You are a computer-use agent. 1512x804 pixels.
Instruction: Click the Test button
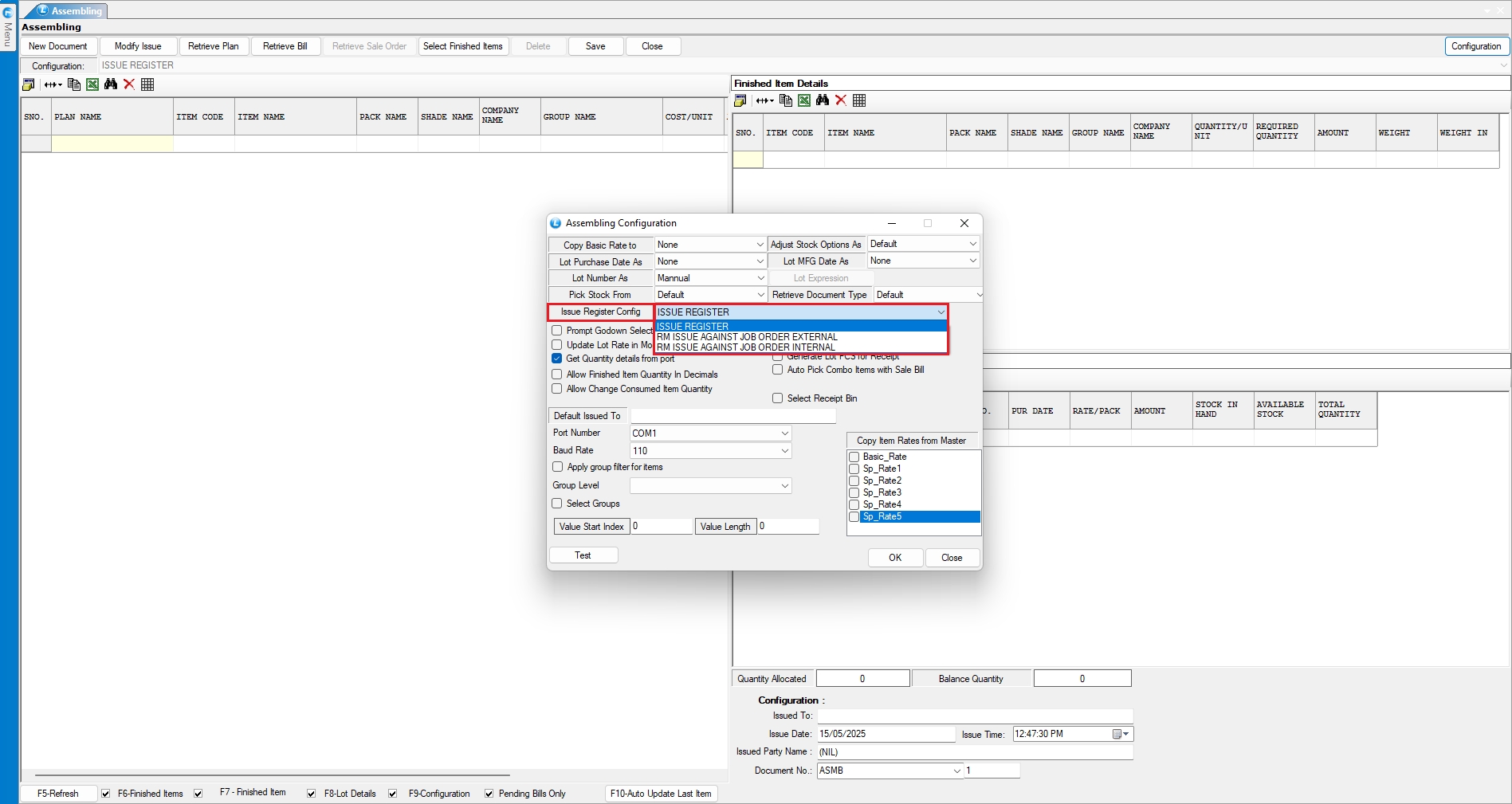pos(583,555)
